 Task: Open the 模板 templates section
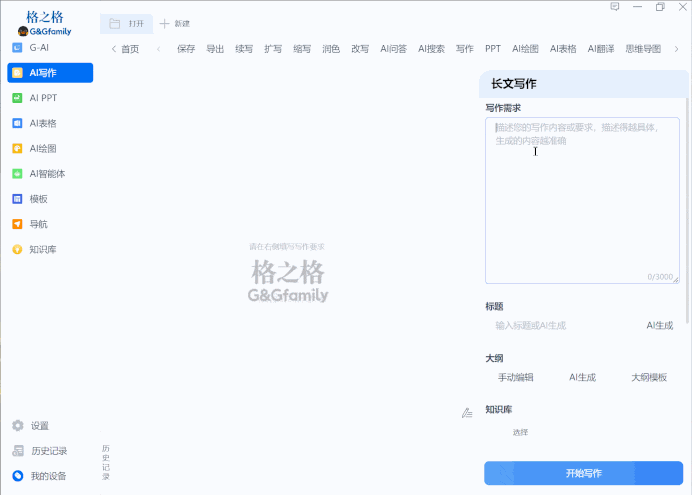tap(38, 199)
